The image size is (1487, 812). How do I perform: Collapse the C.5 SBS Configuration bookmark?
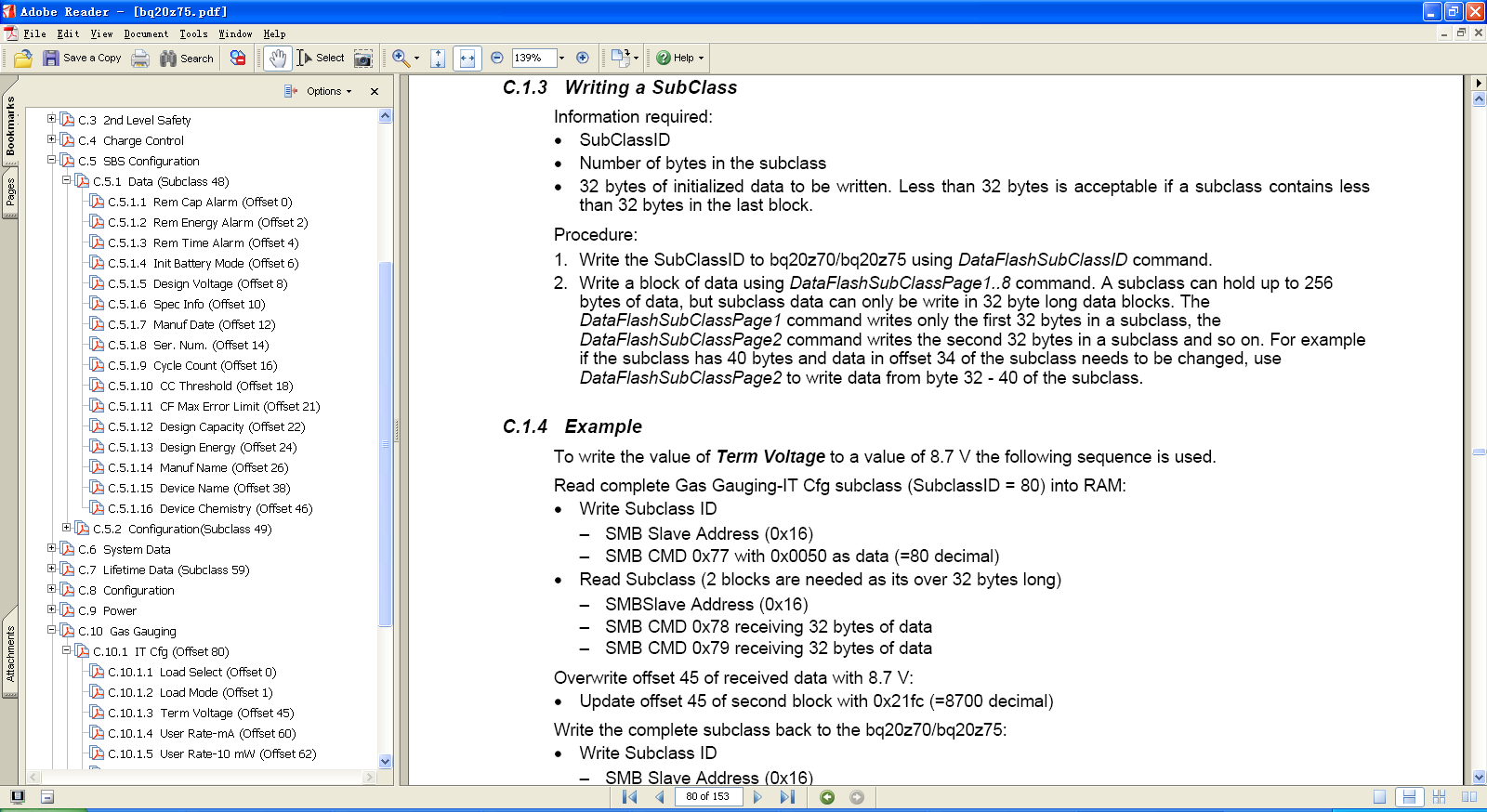tap(52, 160)
